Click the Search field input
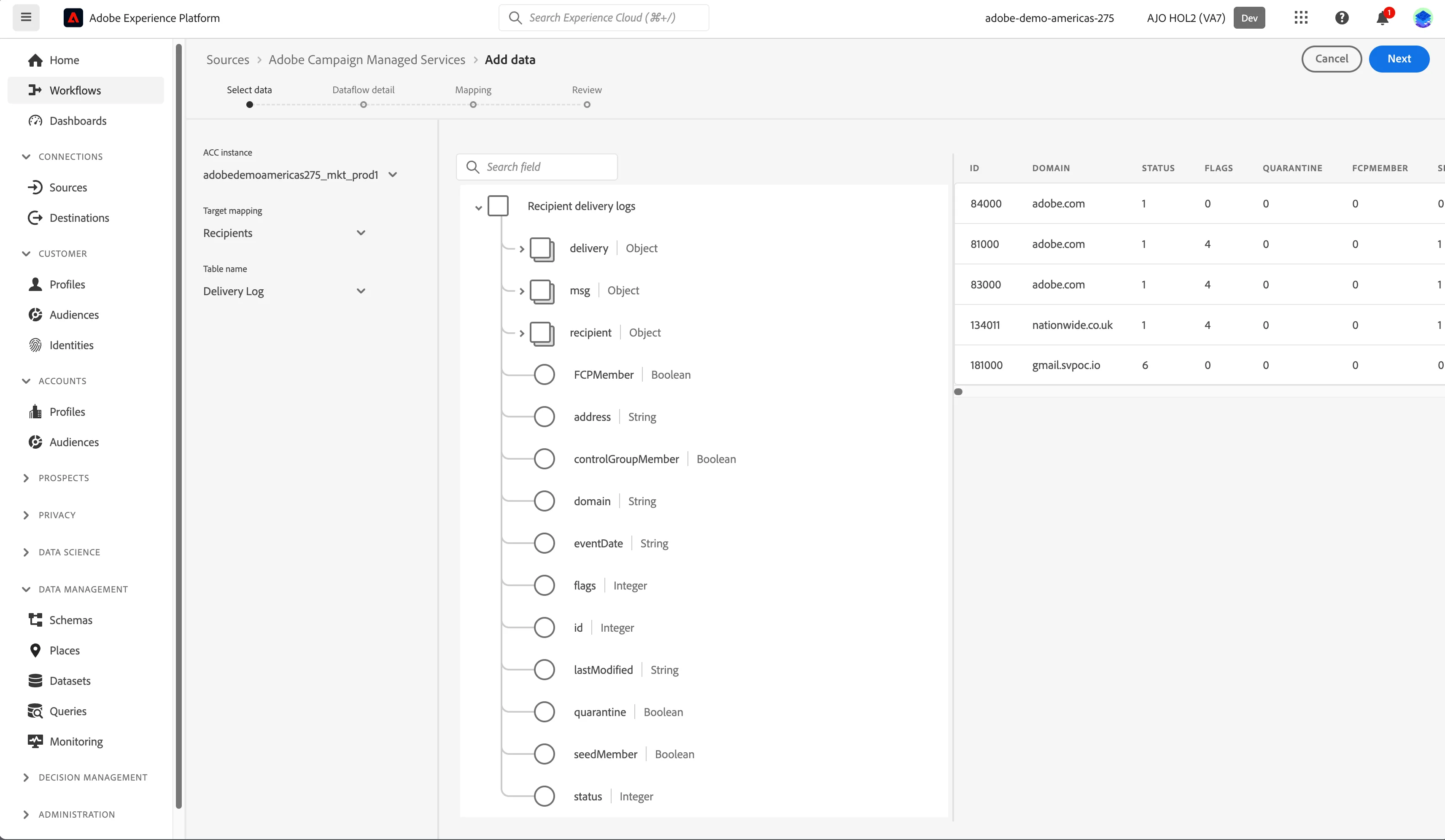Image resolution: width=1445 pixels, height=840 pixels. coord(537,167)
